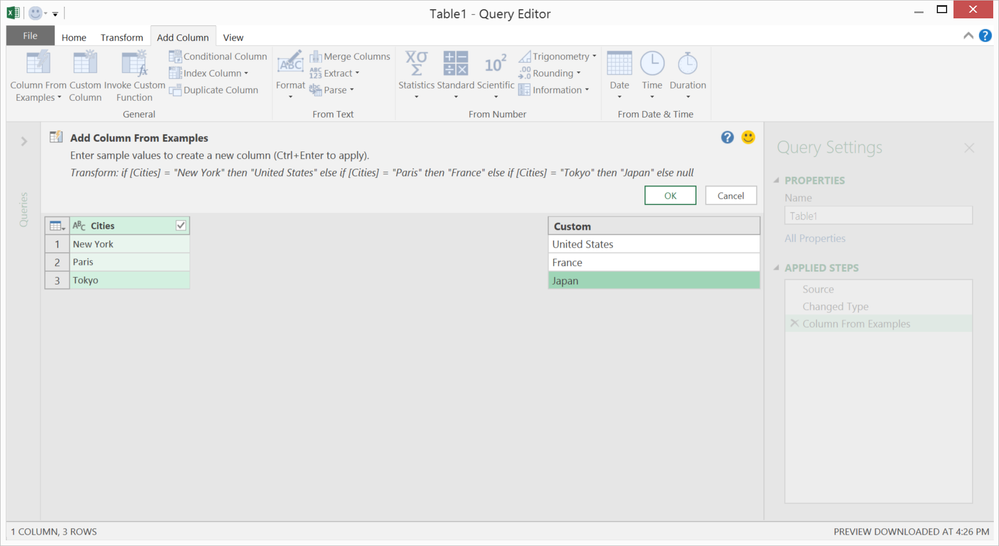Image resolution: width=999 pixels, height=546 pixels.
Task: Click the Invoke Custom Function icon
Action: [x=134, y=62]
